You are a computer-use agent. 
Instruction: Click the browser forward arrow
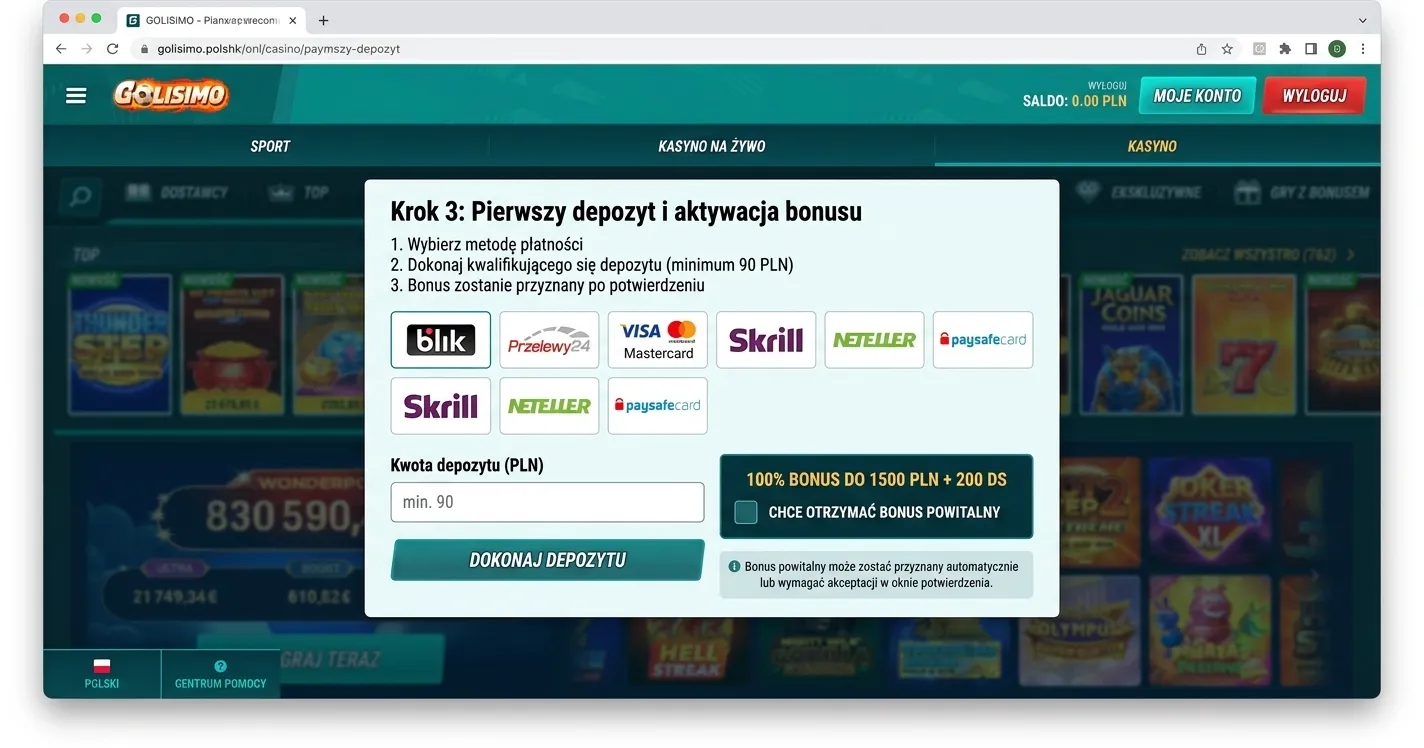[x=87, y=48]
